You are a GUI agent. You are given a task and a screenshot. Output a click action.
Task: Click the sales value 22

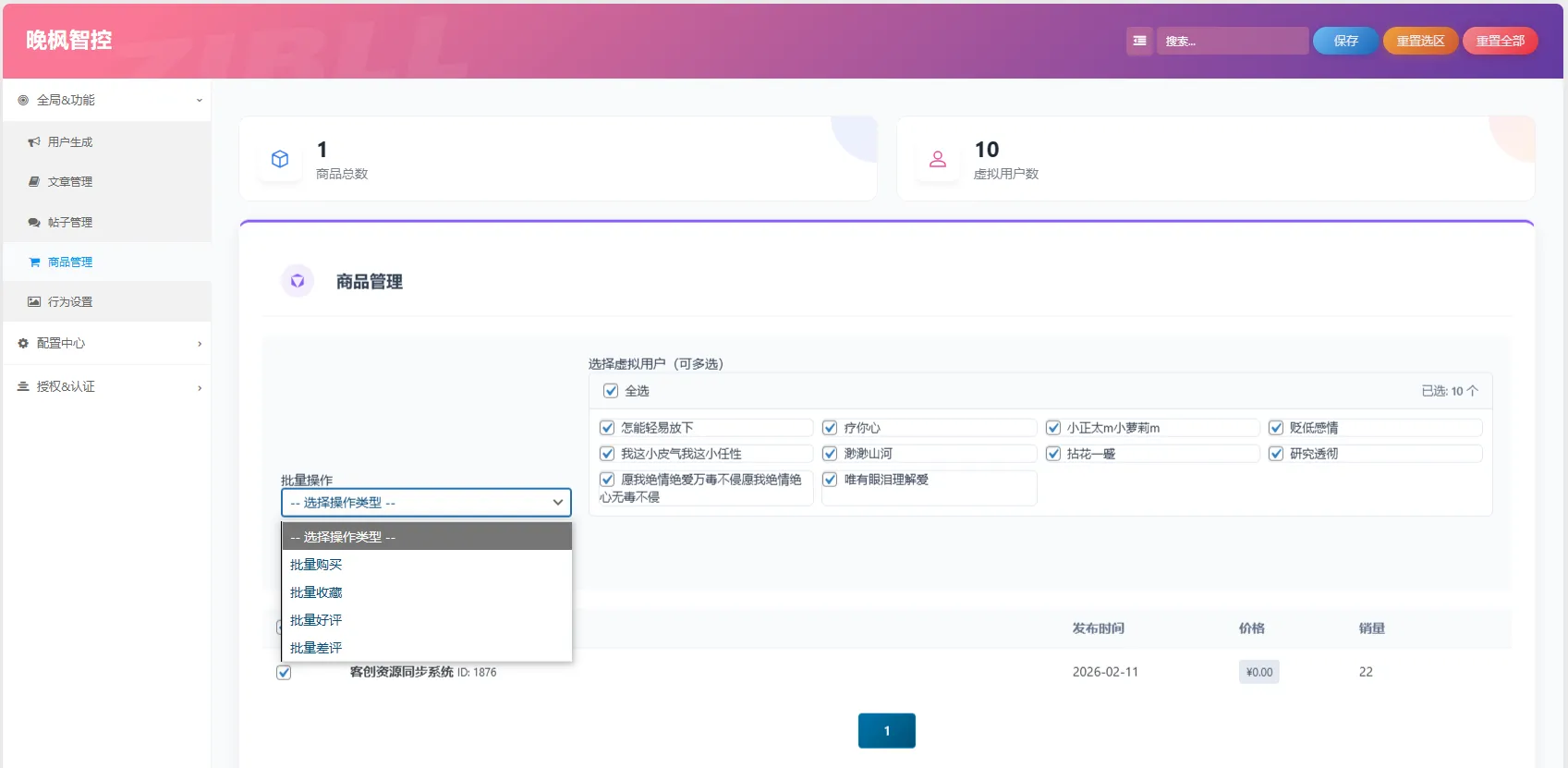(x=1366, y=672)
